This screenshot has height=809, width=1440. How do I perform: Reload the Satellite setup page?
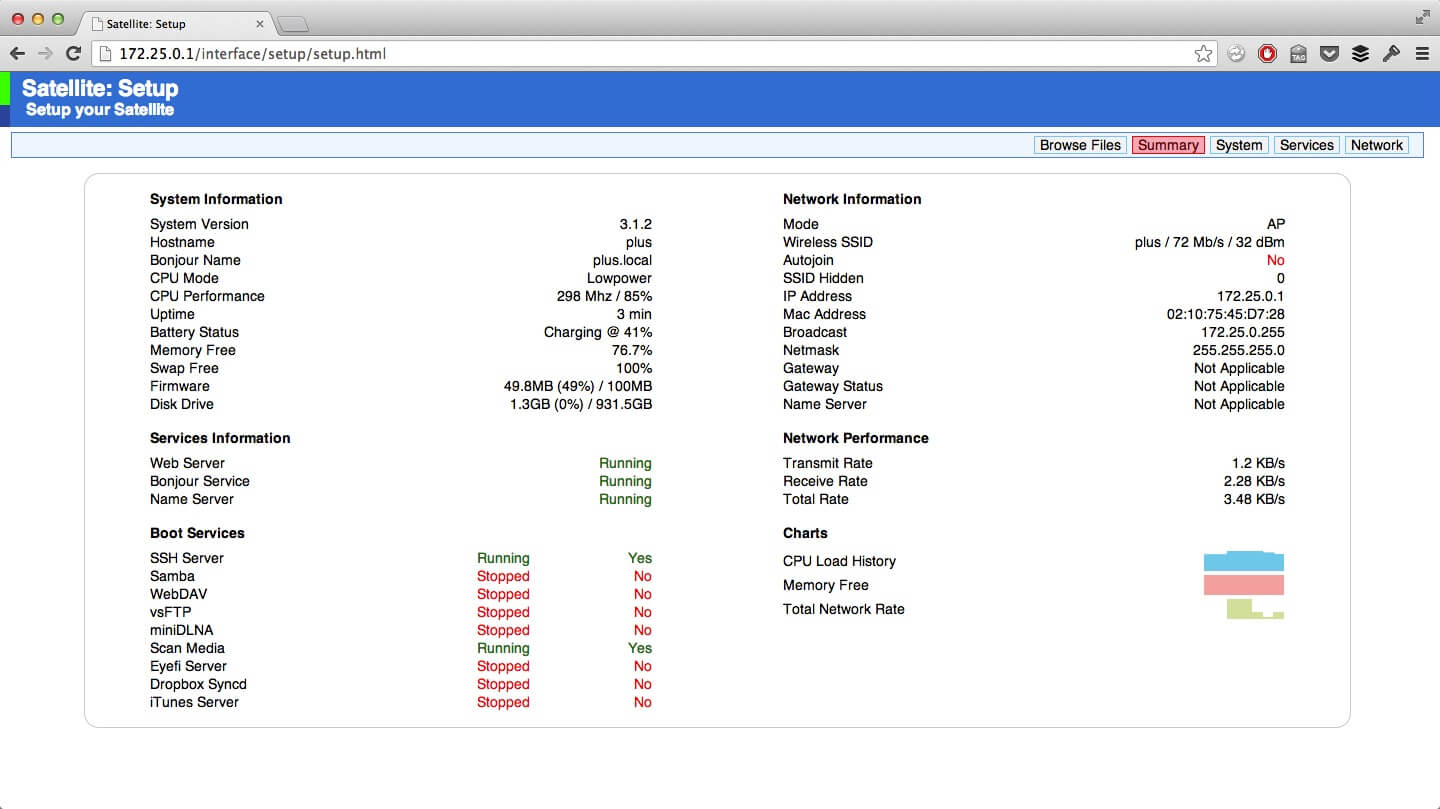pos(73,54)
